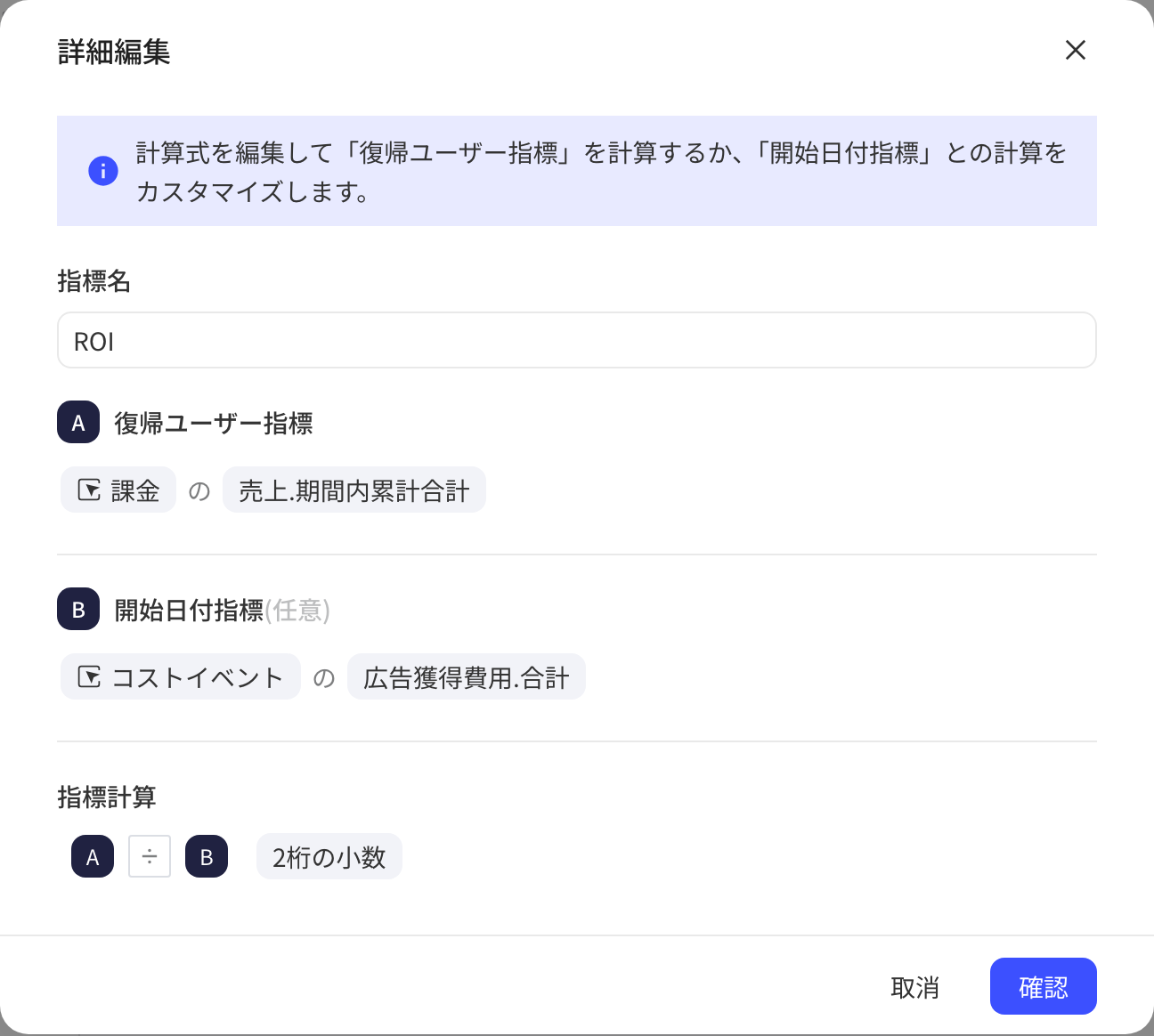Click the 指標名 input field containing ROI
This screenshot has width=1154, height=1036.
pos(577,340)
